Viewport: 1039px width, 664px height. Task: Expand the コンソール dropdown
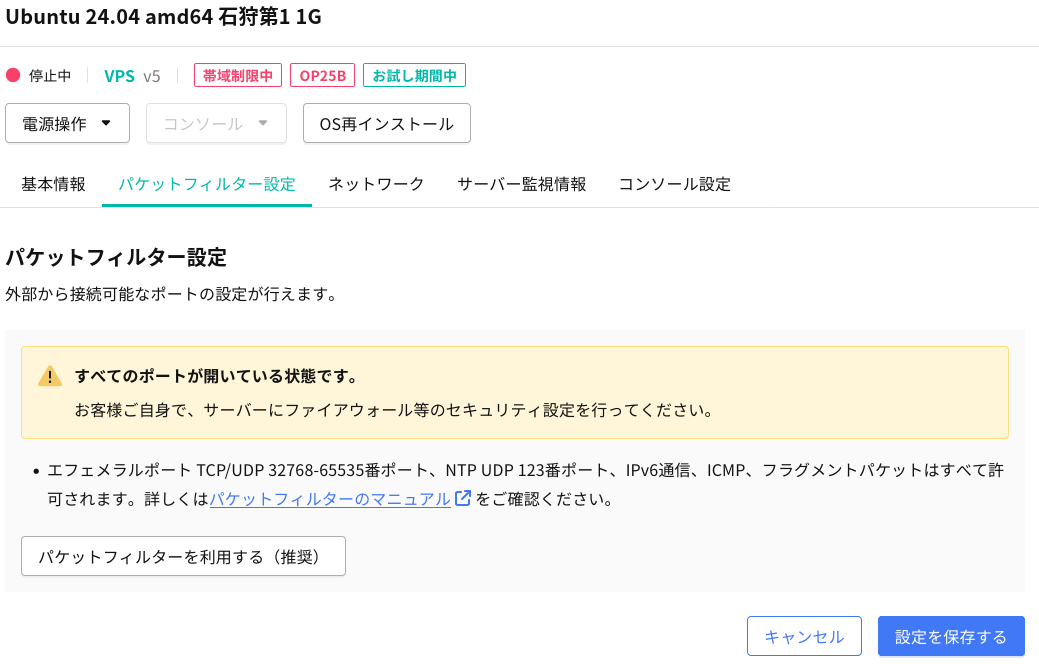click(x=216, y=123)
